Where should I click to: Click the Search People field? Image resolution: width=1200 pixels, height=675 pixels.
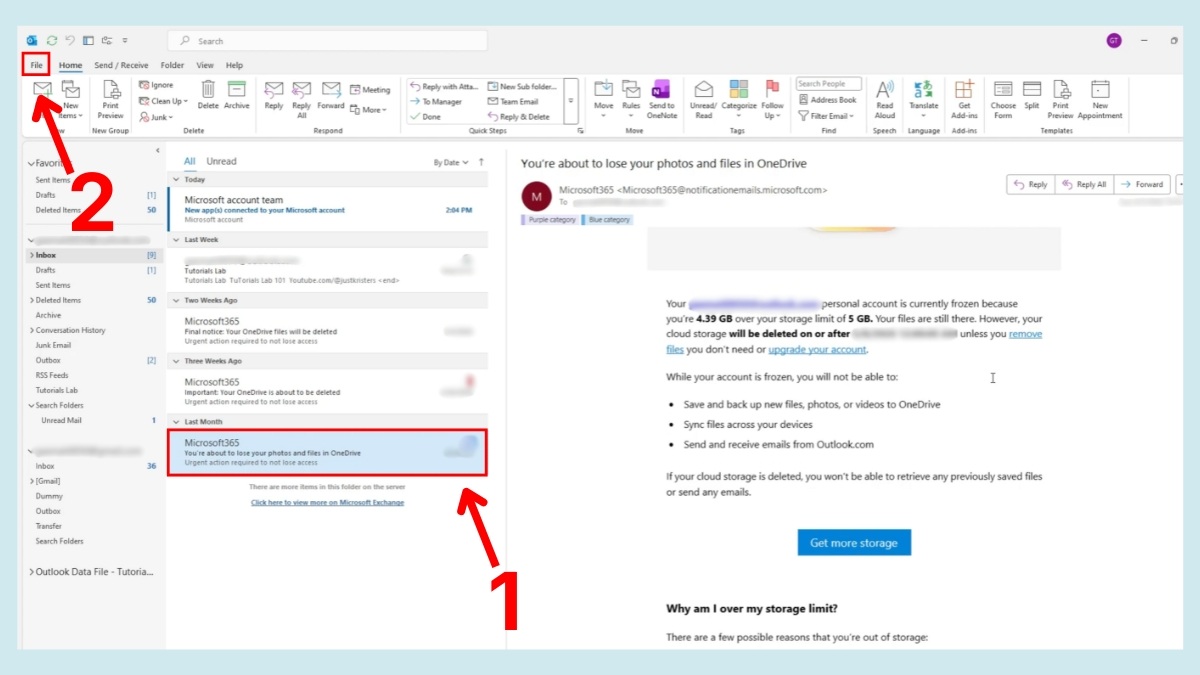pos(829,84)
